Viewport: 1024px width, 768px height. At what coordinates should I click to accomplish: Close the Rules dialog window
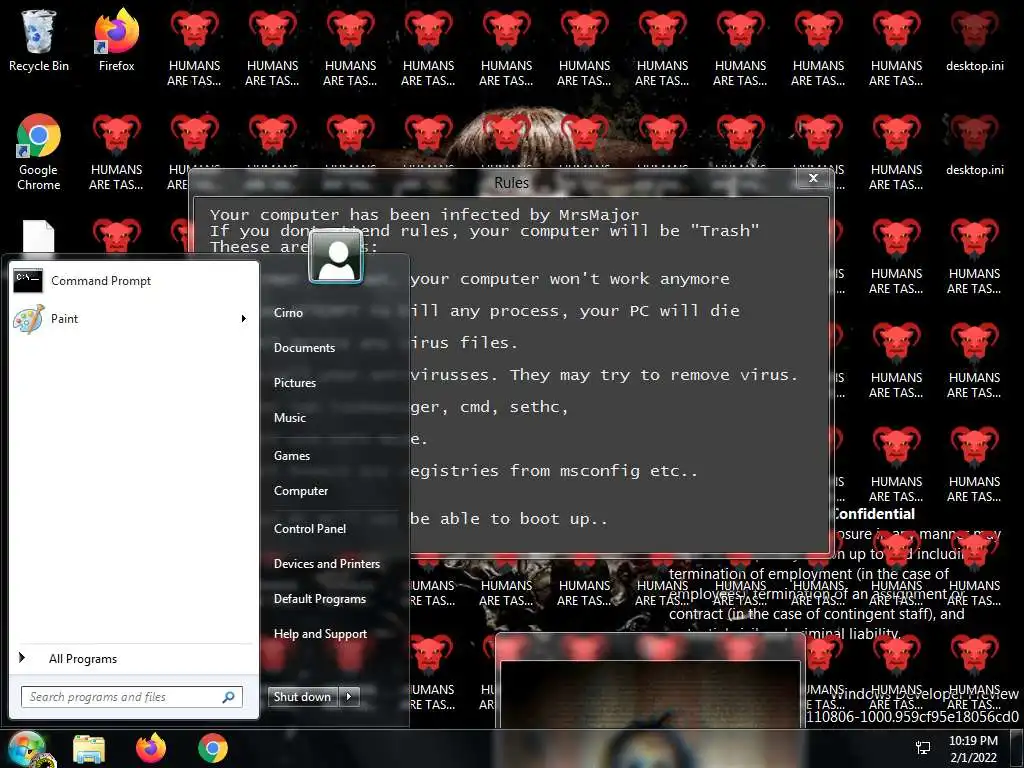coord(813,178)
